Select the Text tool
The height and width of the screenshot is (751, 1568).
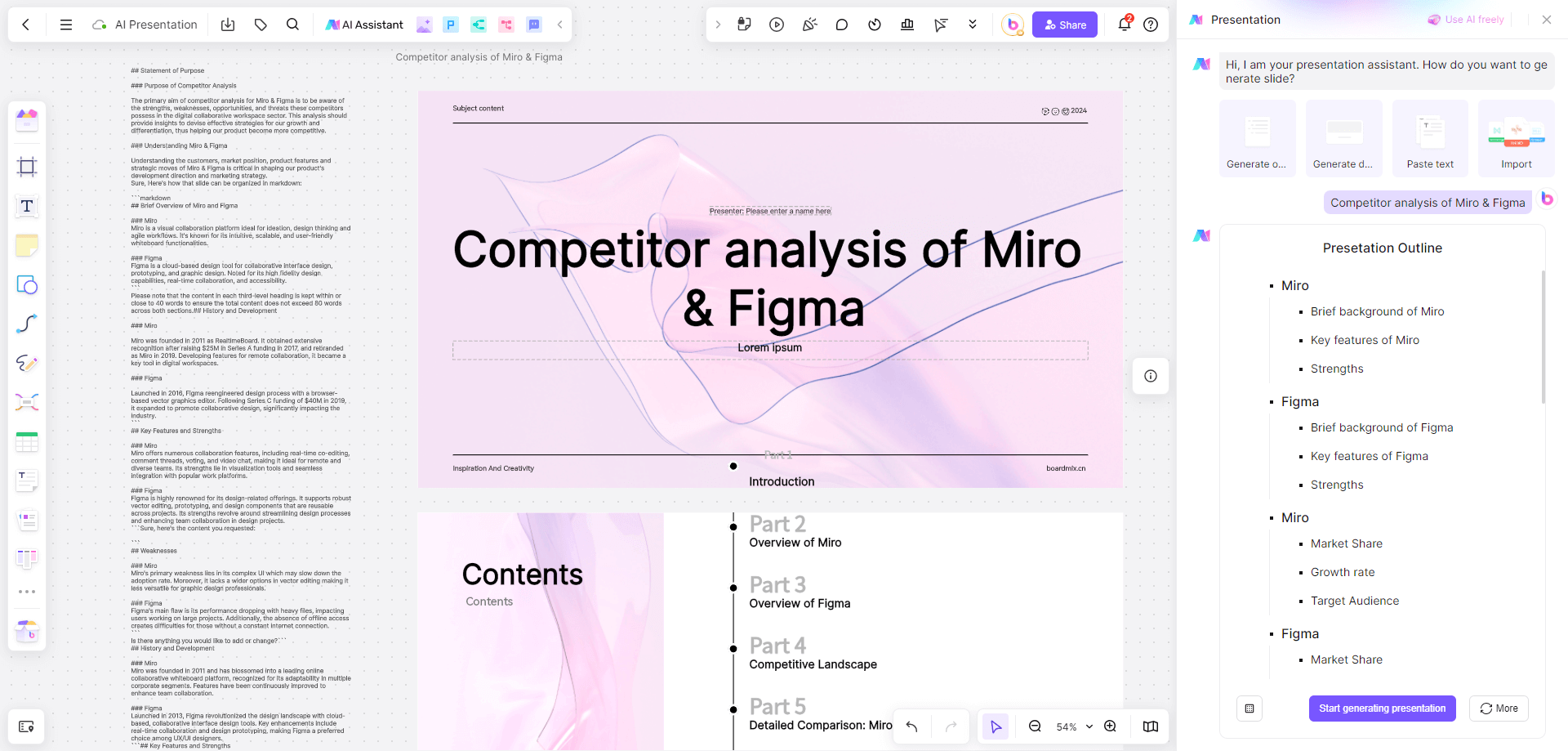click(27, 206)
